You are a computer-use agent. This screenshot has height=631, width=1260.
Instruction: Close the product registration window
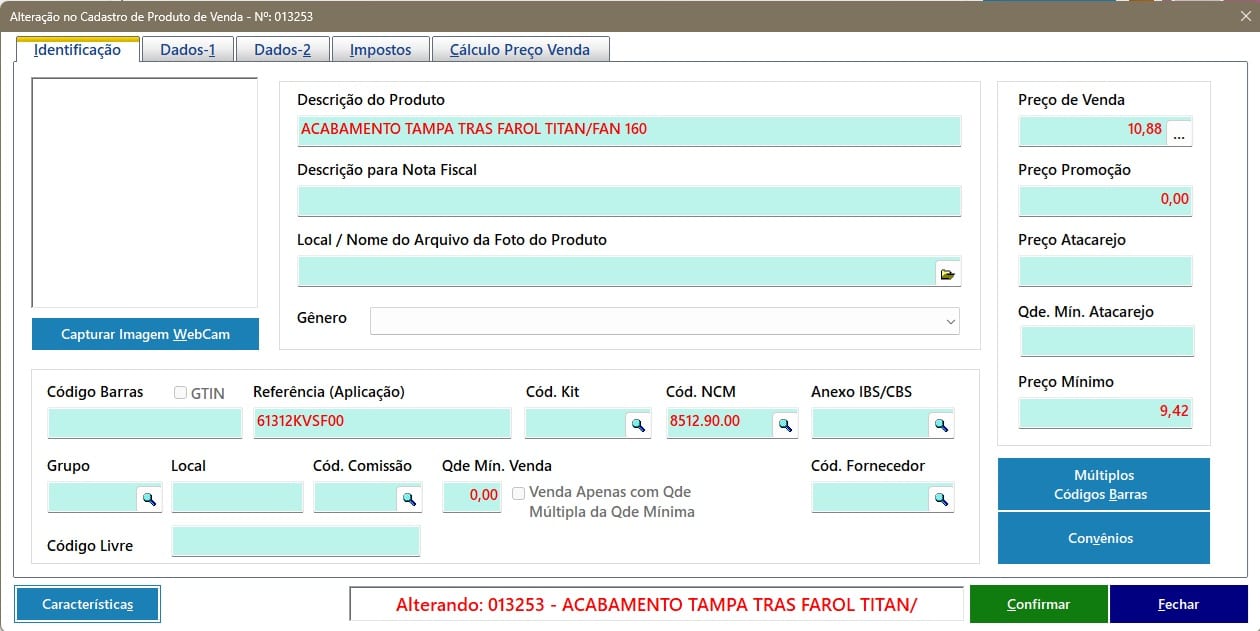(x=1244, y=15)
